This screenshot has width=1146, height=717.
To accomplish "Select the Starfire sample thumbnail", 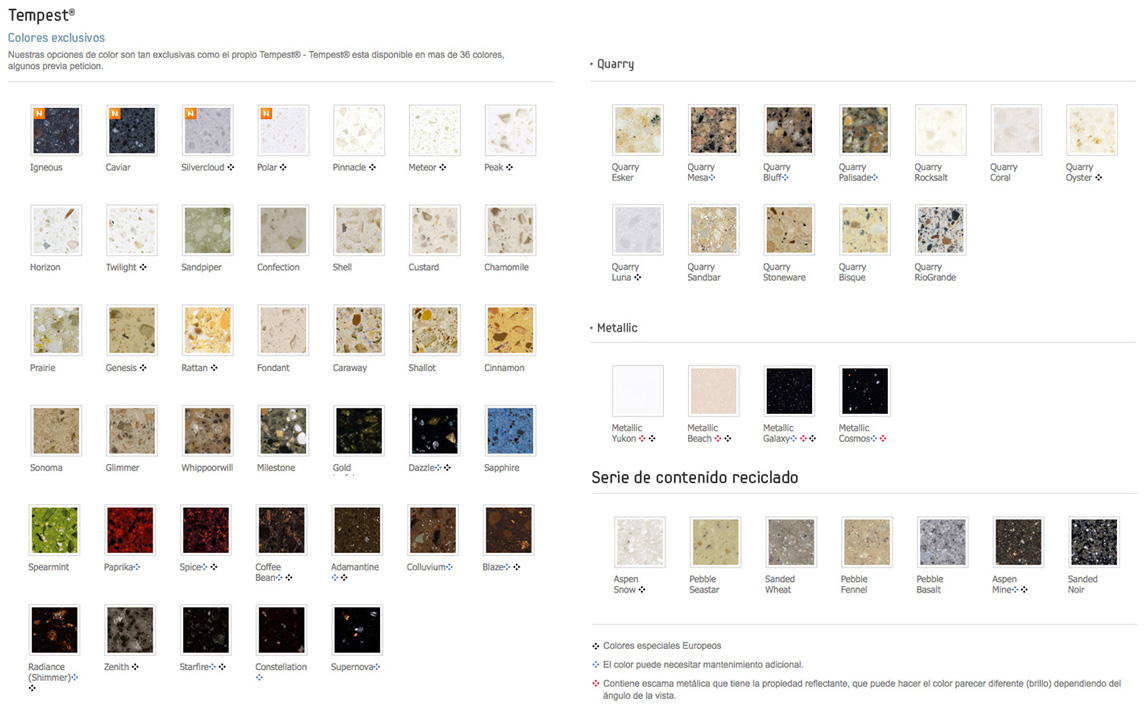I will click(205, 630).
